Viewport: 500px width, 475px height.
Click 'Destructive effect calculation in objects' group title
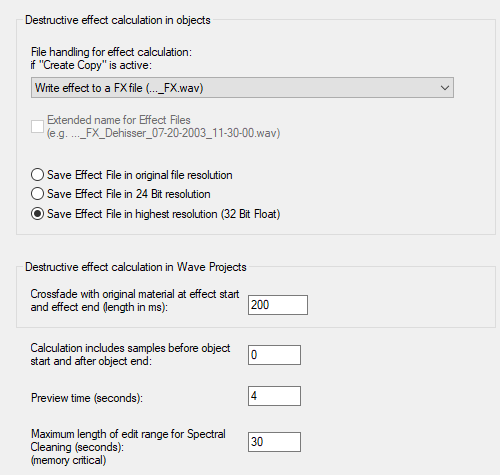coord(118,20)
